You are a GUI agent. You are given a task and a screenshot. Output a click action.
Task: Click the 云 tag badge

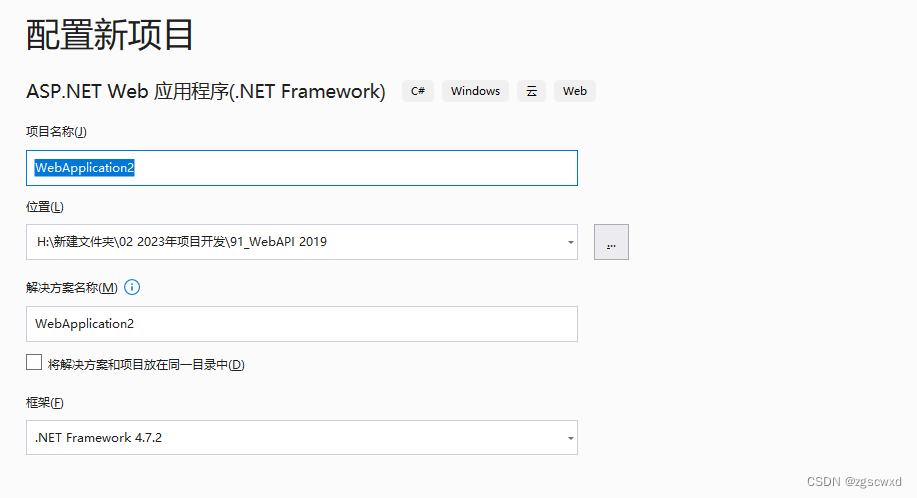point(532,91)
